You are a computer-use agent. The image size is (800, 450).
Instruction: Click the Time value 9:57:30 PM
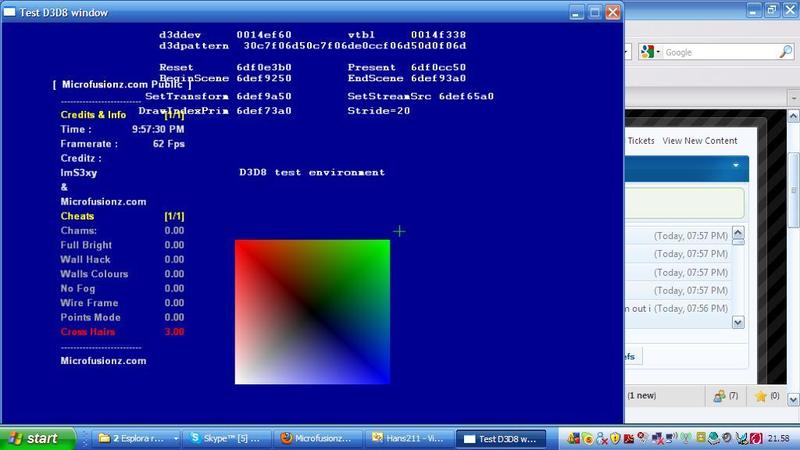pyautogui.click(x=158, y=129)
